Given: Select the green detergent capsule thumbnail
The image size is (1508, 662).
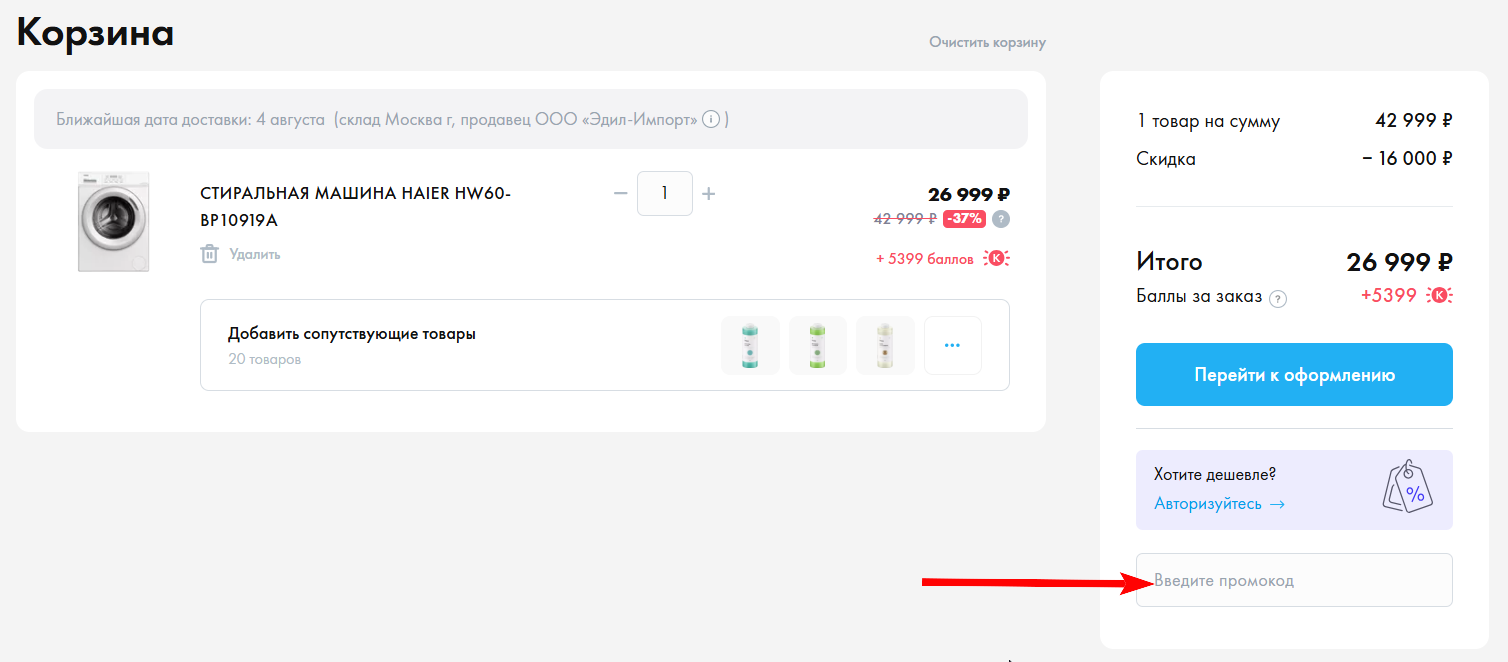Looking at the screenshot, I should click(817, 345).
